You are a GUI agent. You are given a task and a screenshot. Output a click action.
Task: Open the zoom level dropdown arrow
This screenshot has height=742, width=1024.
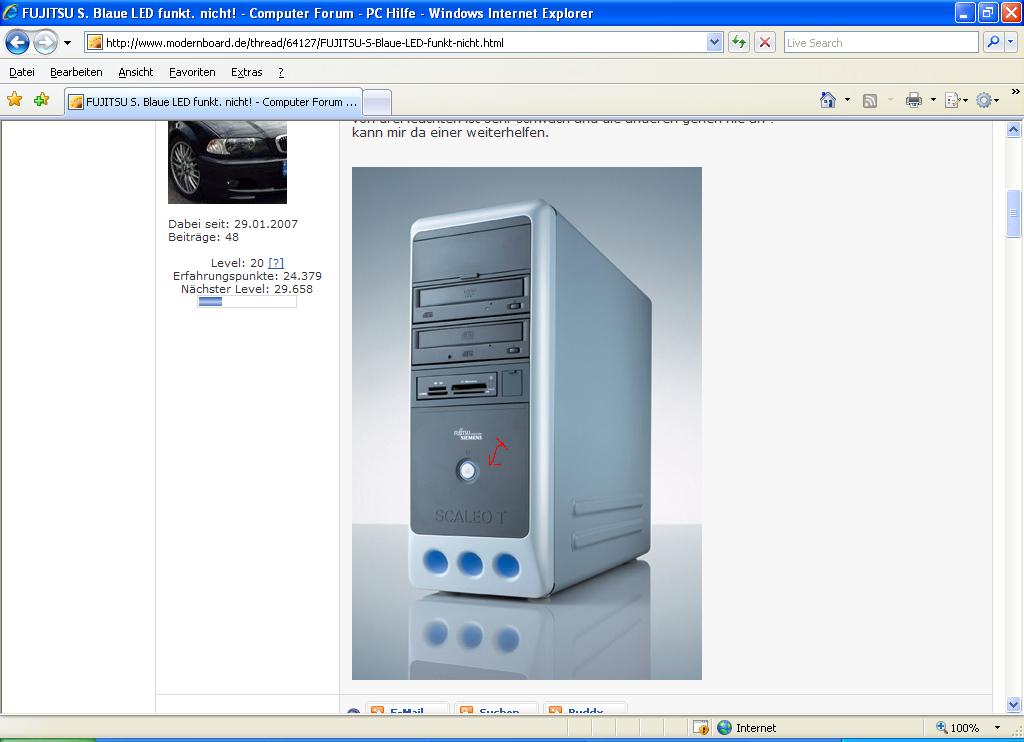(997, 728)
